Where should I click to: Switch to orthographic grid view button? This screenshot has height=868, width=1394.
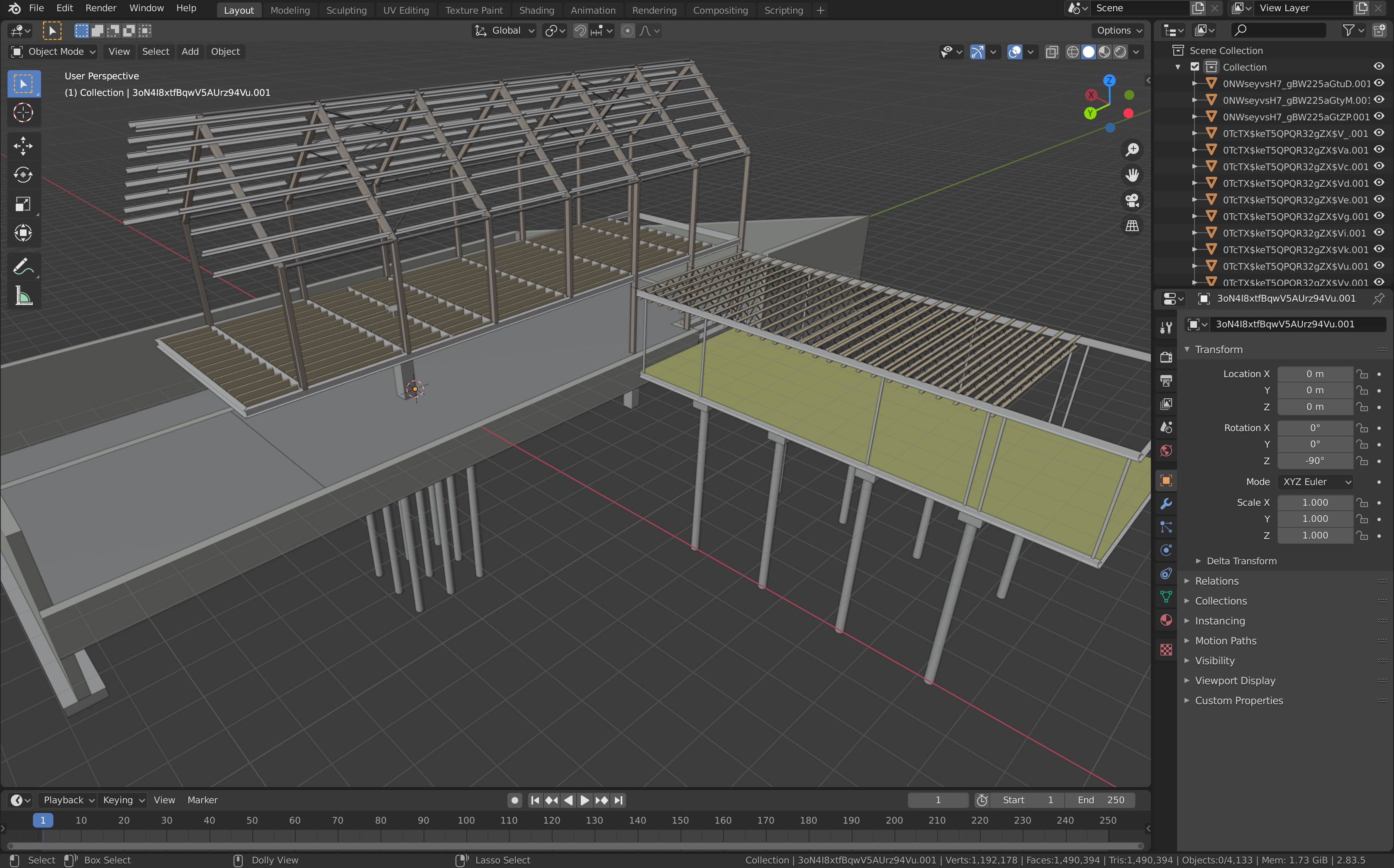click(x=1132, y=226)
